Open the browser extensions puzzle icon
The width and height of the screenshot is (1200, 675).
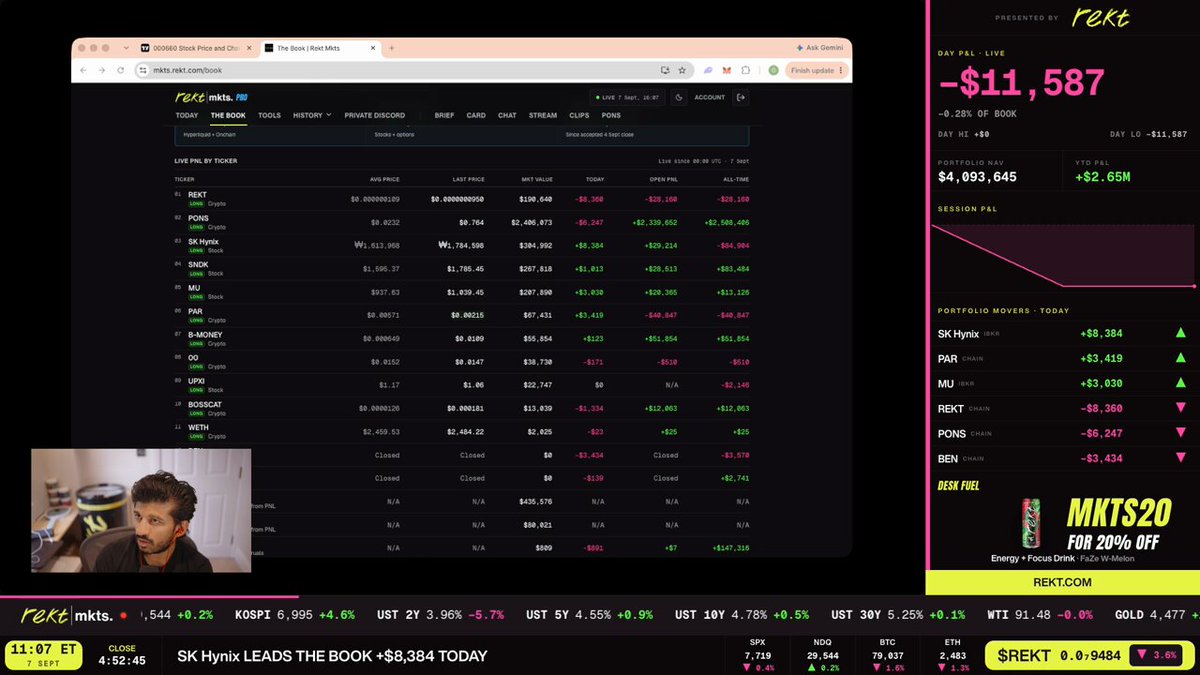[x=746, y=70]
